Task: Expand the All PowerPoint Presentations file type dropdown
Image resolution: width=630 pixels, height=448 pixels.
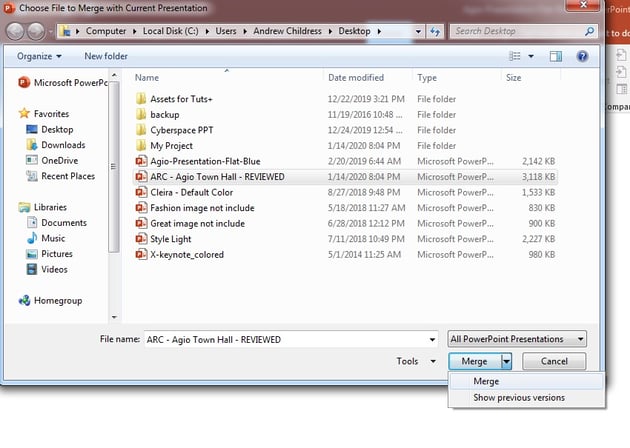Action: pyautogui.click(x=517, y=339)
